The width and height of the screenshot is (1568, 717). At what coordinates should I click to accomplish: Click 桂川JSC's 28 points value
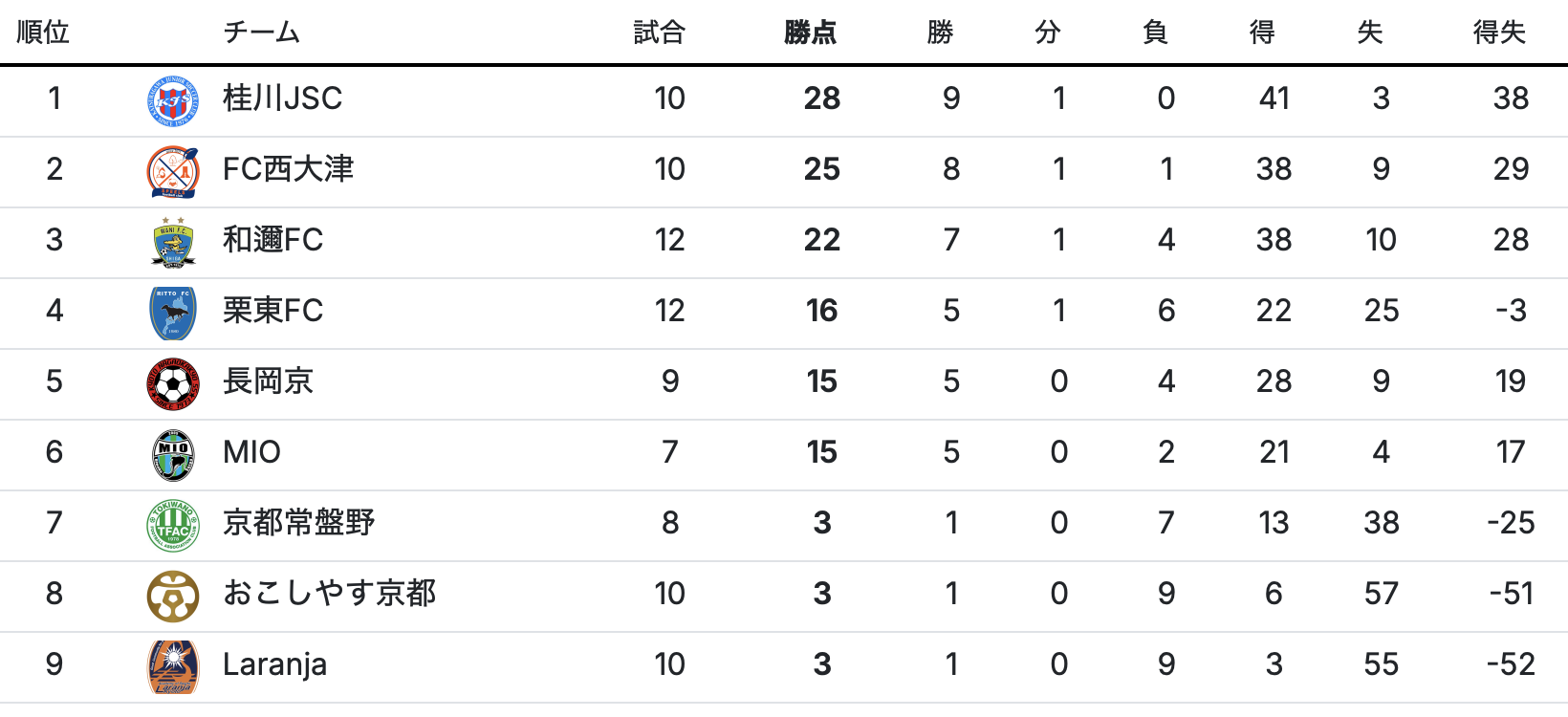tap(821, 98)
